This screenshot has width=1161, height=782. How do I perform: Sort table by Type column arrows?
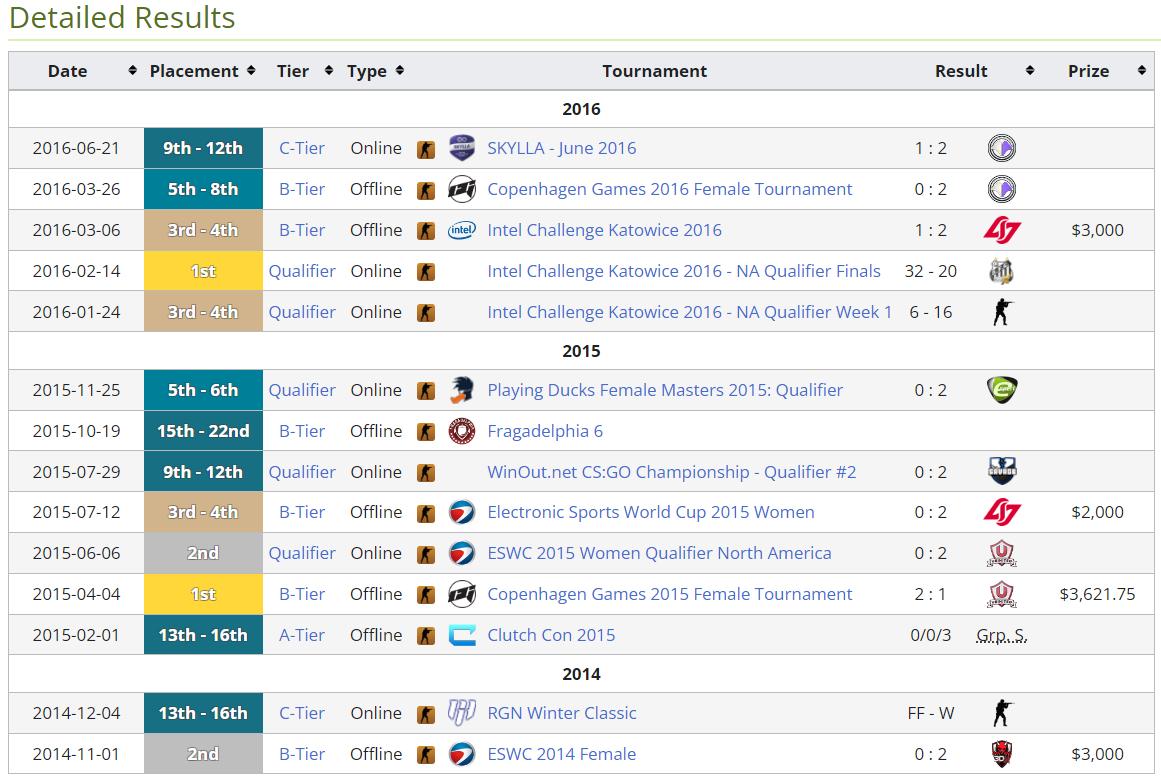coord(400,70)
